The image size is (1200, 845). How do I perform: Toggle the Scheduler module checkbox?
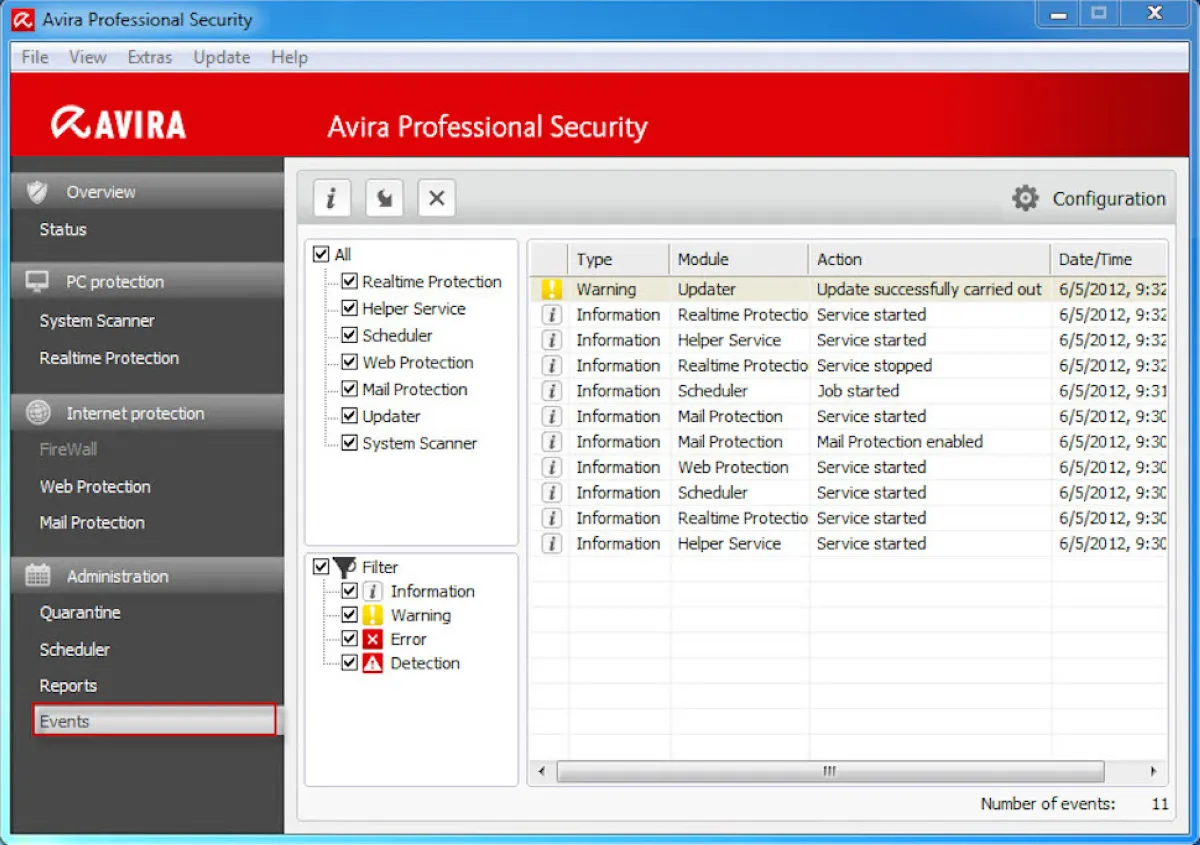click(349, 335)
